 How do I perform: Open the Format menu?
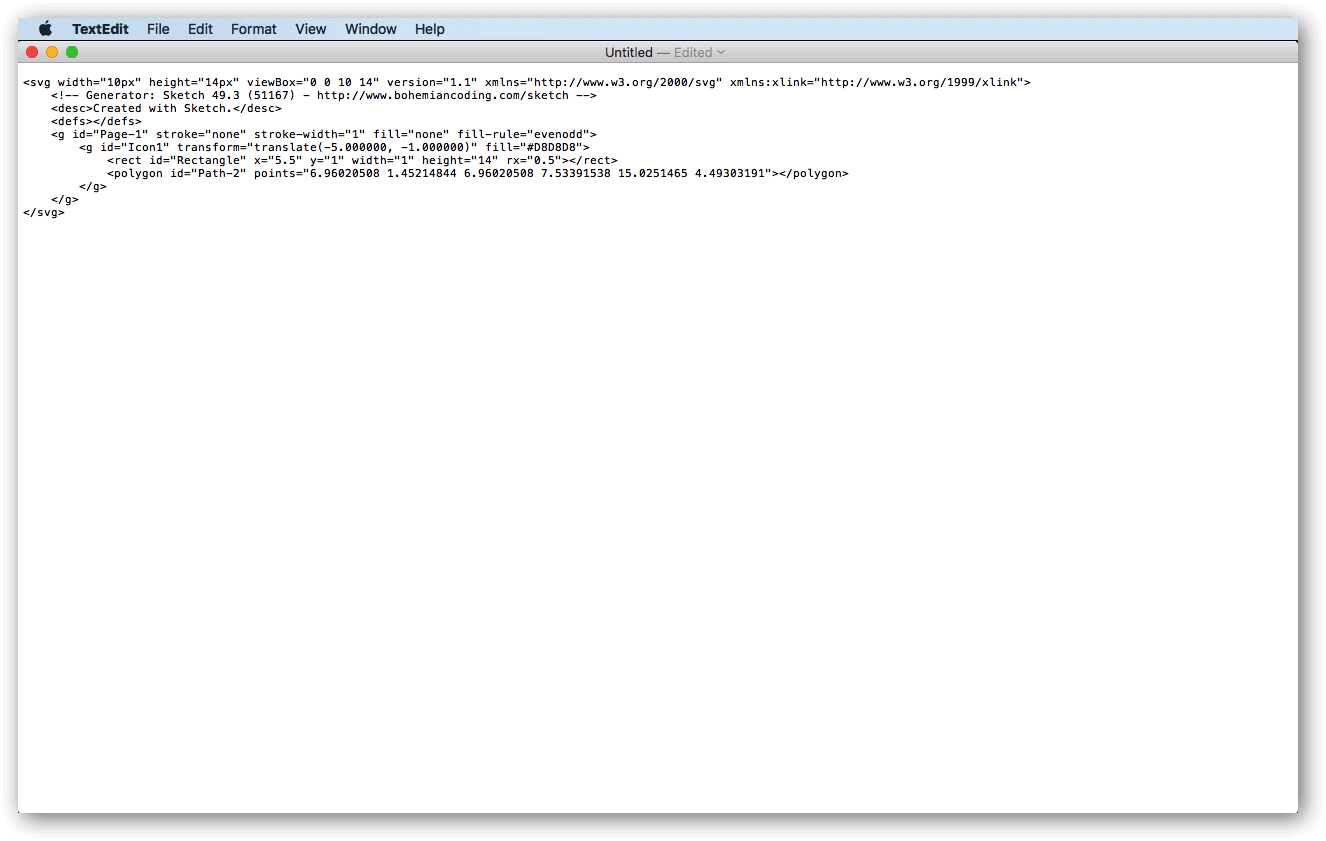click(254, 29)
